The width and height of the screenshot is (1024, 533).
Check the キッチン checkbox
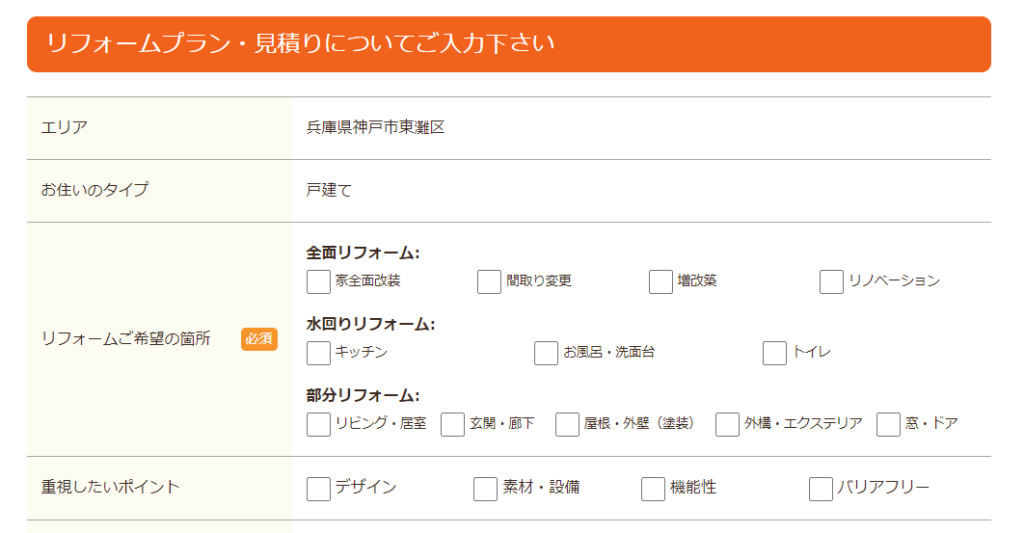[x=318, y=353]
